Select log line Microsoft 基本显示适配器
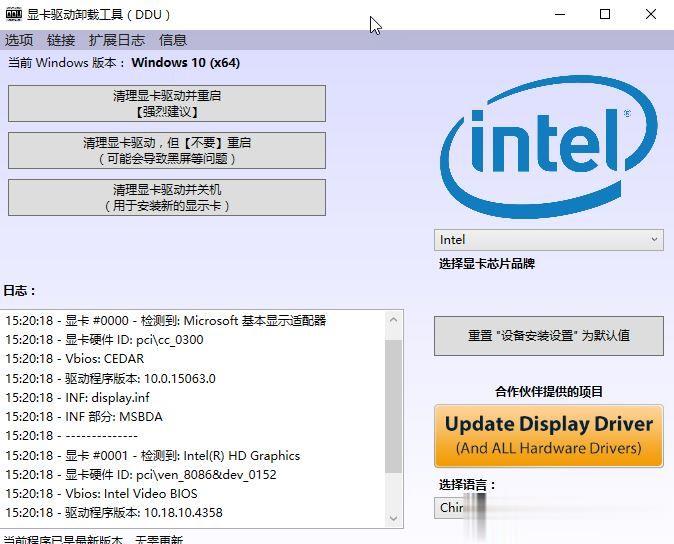This screenshot has height=544, width=674. tap(165, 321)
